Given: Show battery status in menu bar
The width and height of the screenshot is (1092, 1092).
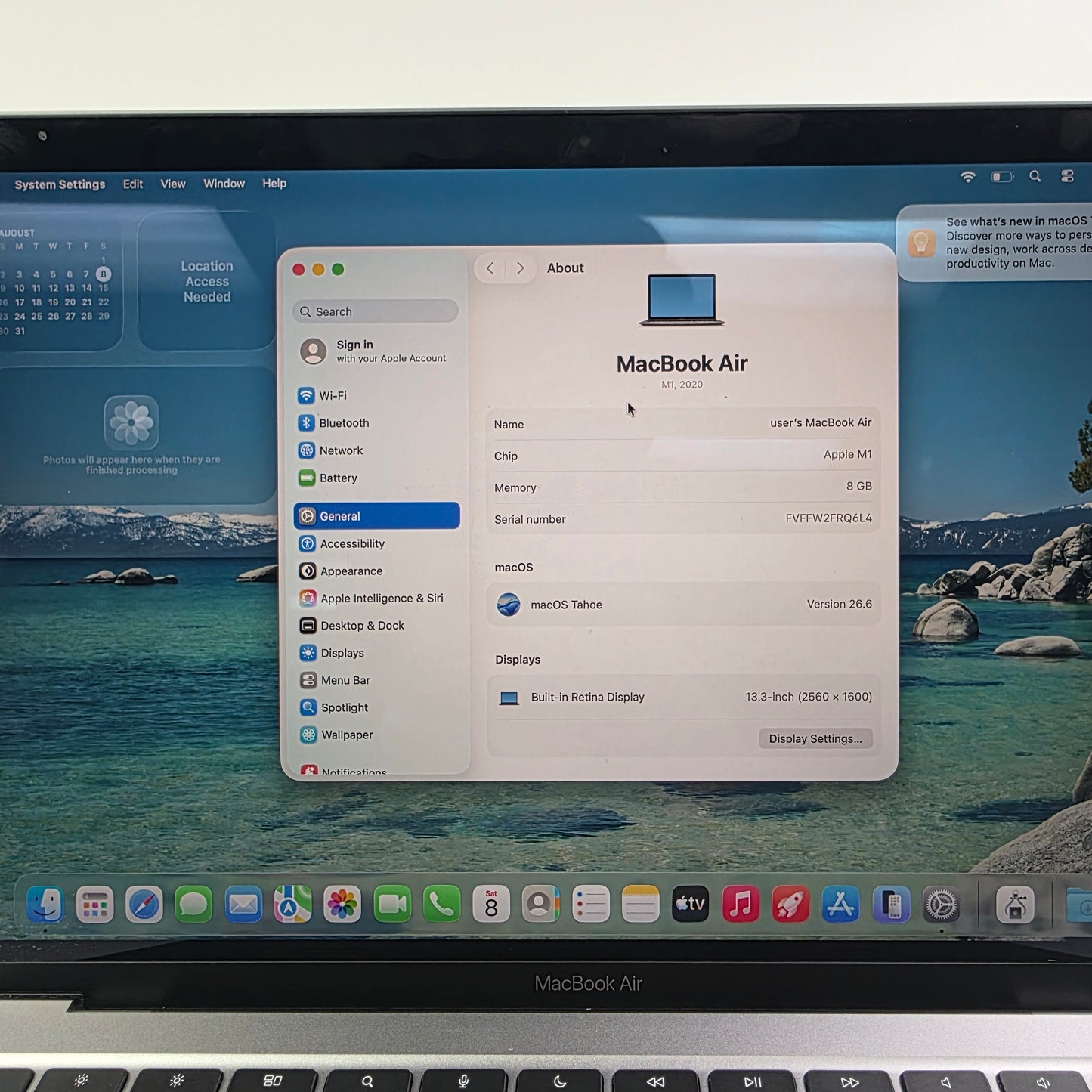Looking at the screenshot, I should pyautogui.click(x=1002, y=177).
